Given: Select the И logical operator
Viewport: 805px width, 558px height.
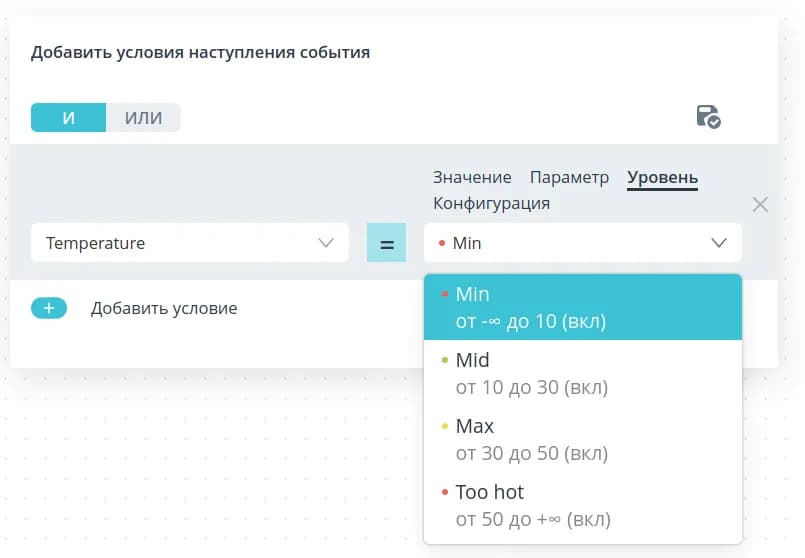Looking at the screenshot, I should (x=68, y=118).
